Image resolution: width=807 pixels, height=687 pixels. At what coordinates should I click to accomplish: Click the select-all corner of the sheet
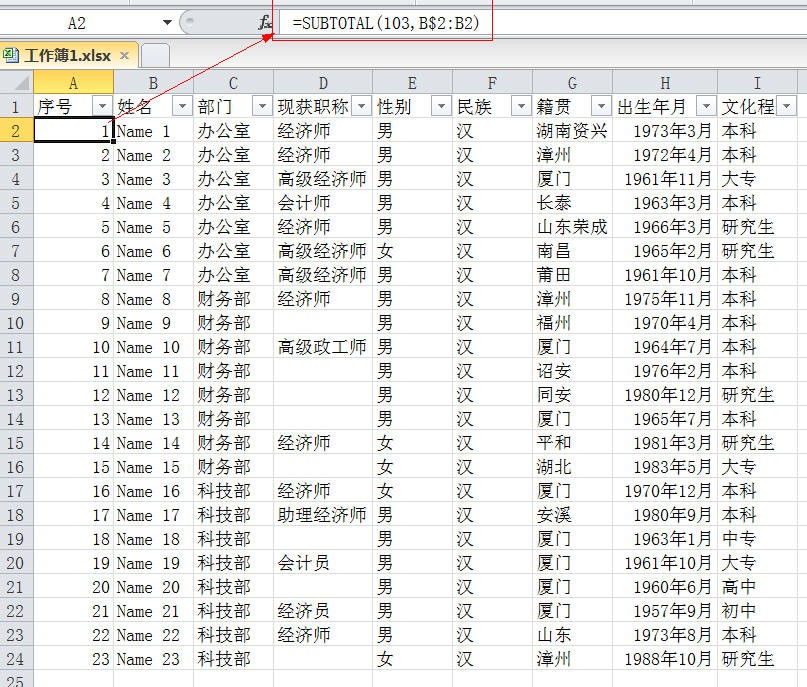(16, 84)
